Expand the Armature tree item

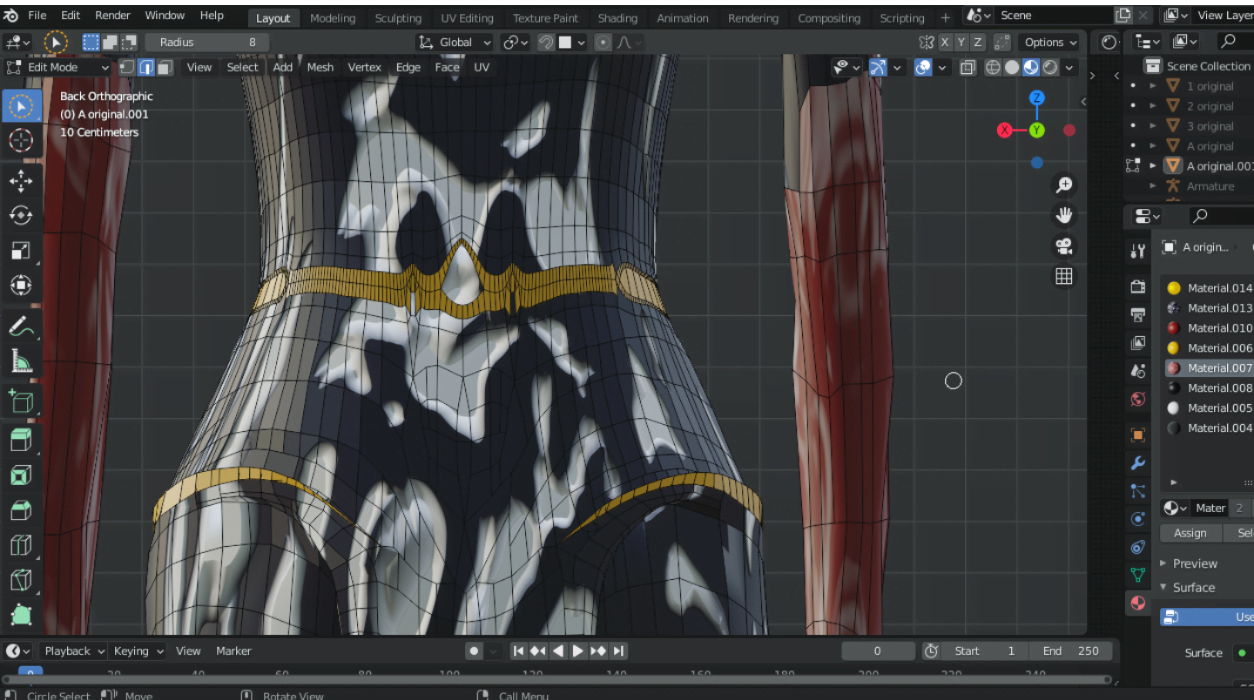pos(1153,186)
